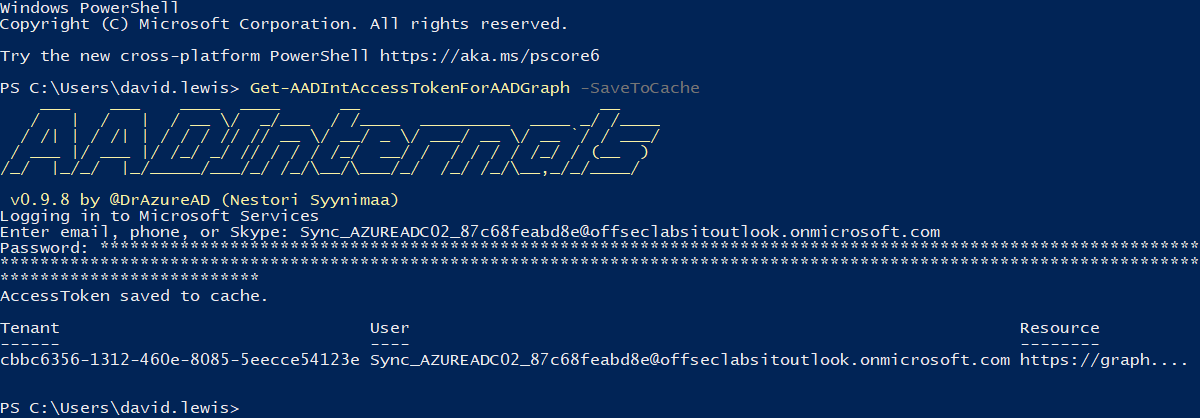Click the 'Logging in to Microsoft Services' line

160,216
